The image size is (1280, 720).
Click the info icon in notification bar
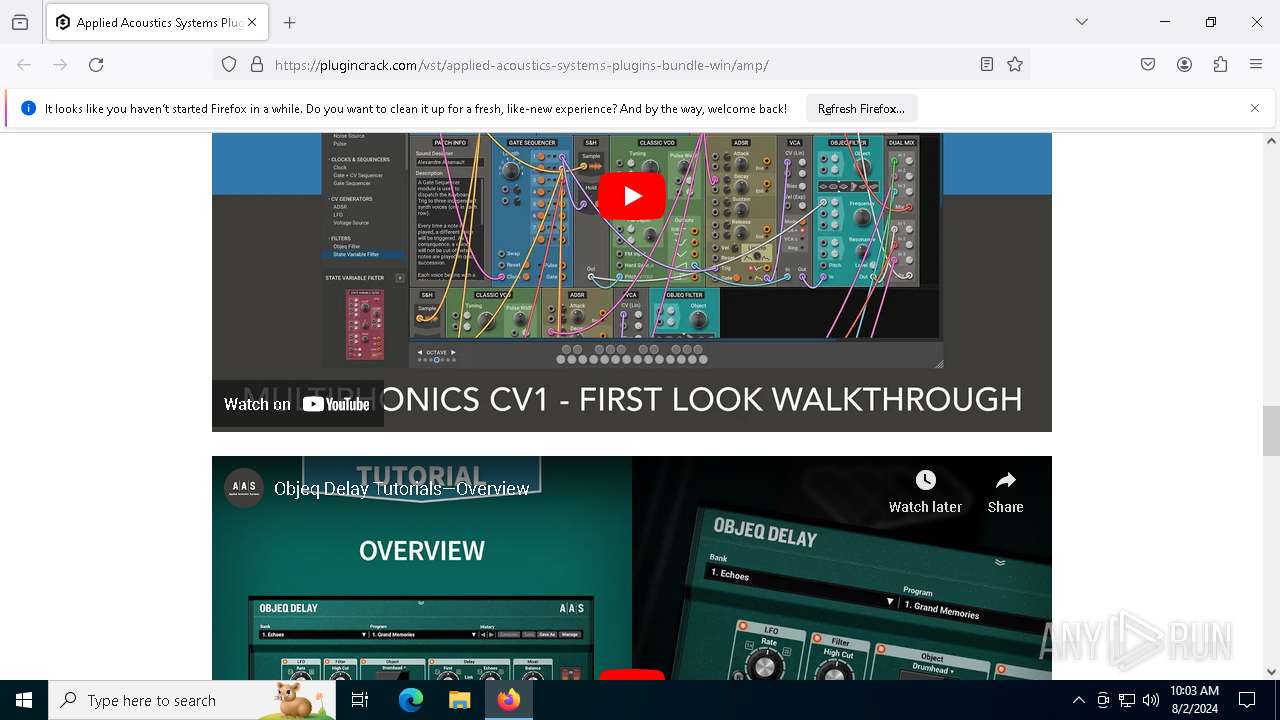(x=28, y=108)
